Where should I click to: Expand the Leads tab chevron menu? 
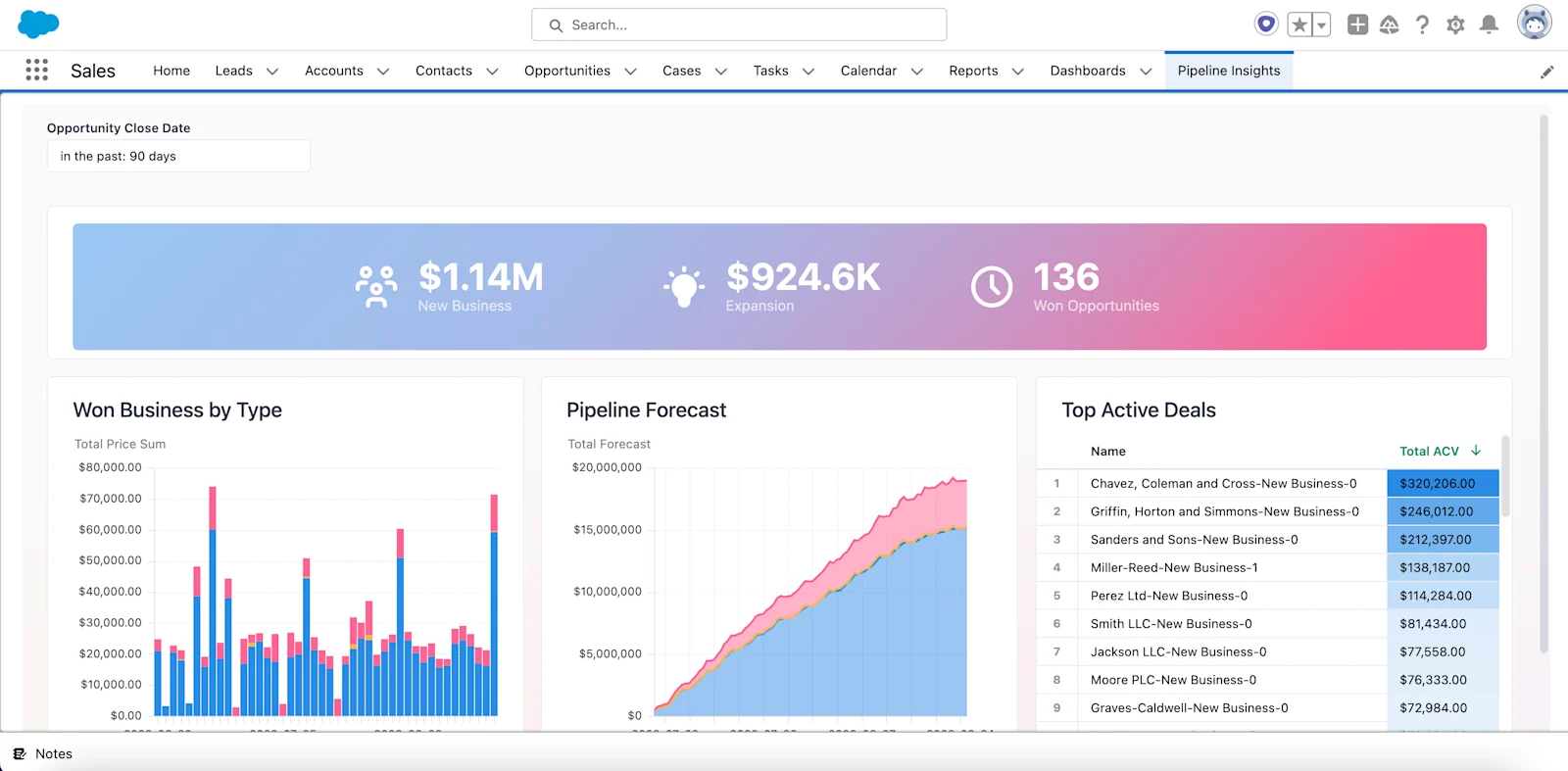coord(272,71)
